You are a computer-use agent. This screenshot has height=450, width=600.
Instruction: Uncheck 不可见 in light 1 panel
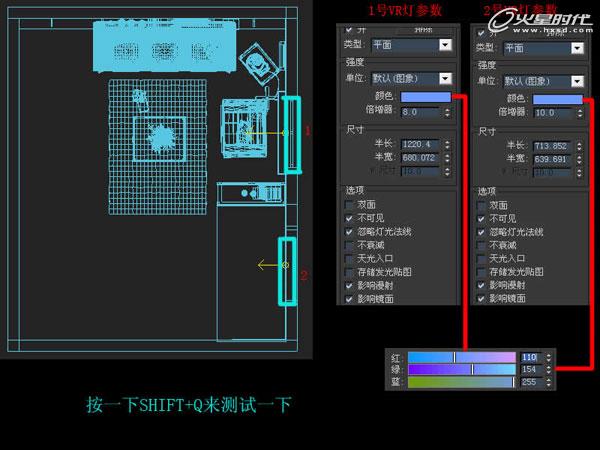[349, 218]
